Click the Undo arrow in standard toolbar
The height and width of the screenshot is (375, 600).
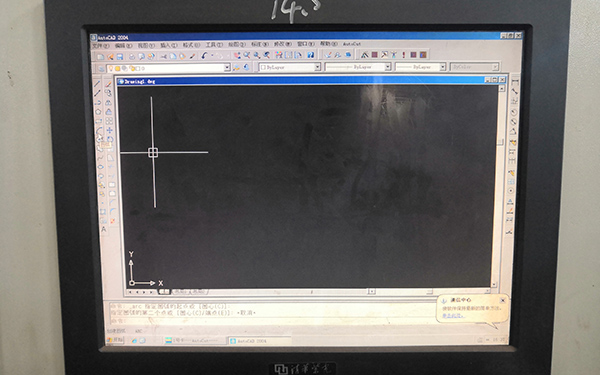[x=204, y=56]
